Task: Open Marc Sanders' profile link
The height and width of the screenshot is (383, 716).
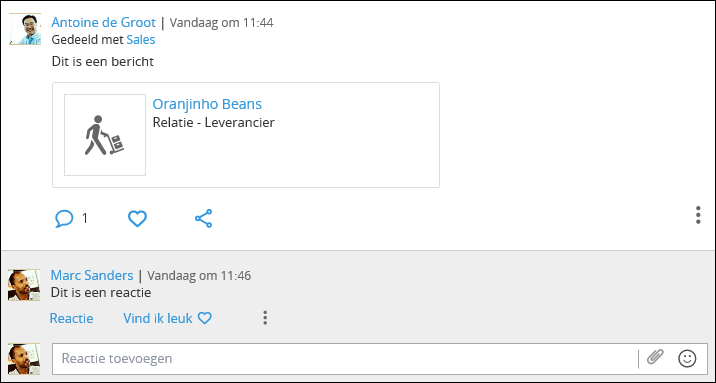Action: [92, 275]
